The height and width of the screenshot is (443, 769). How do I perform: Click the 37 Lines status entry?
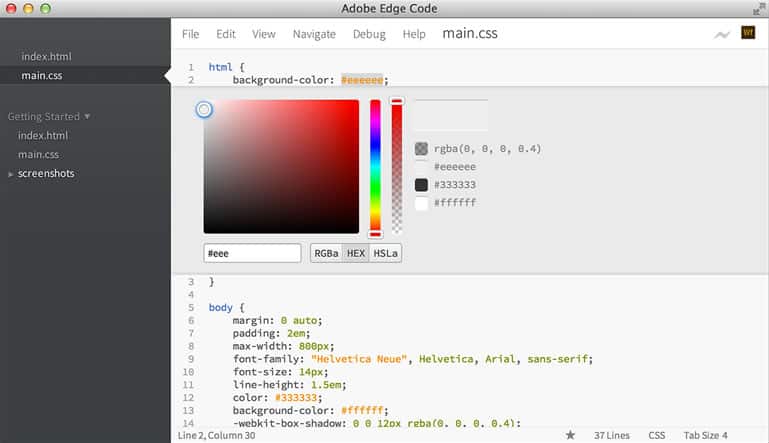click(612, 435)
